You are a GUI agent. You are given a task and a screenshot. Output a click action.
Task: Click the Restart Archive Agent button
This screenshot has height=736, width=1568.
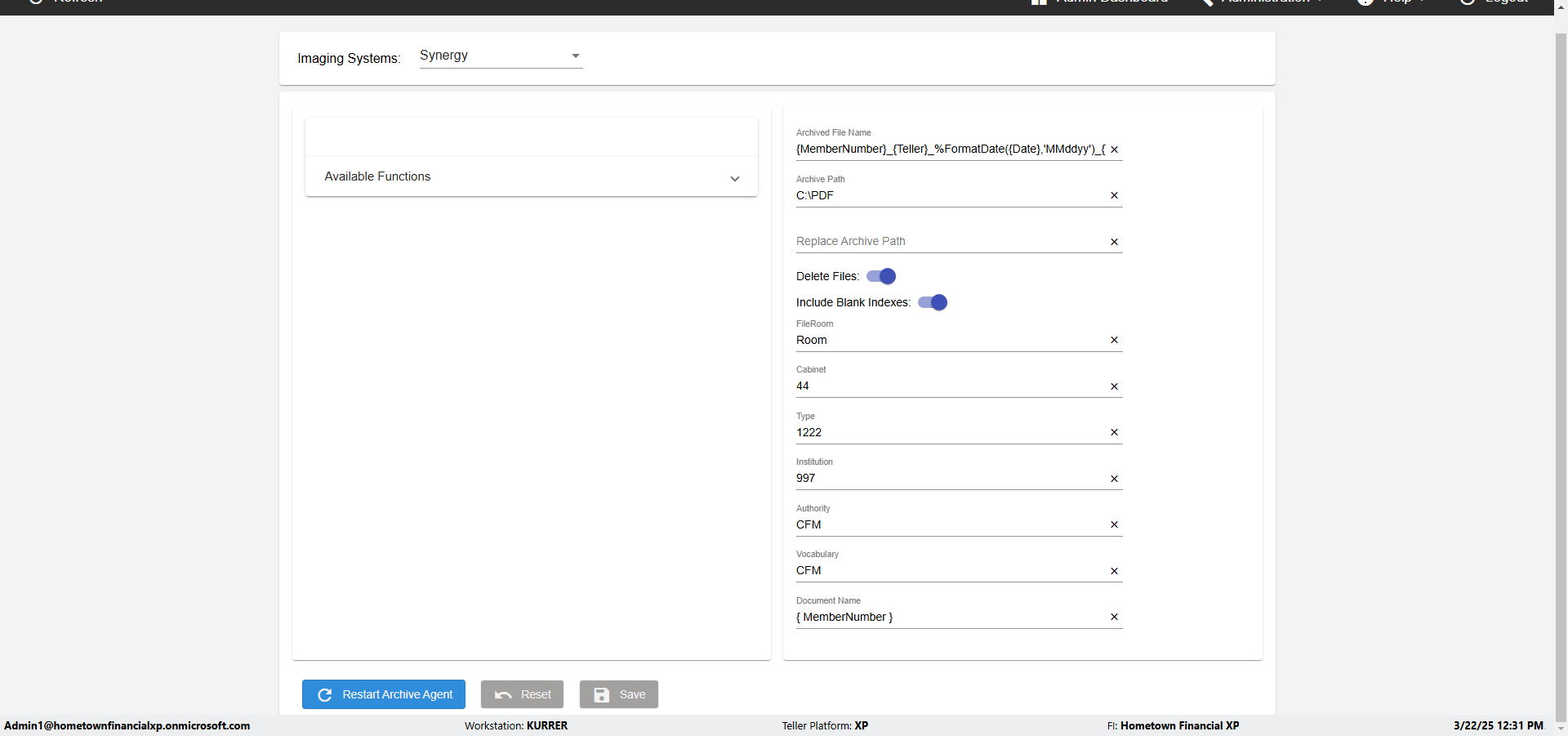pyautogui.click(x=384, y=694)
